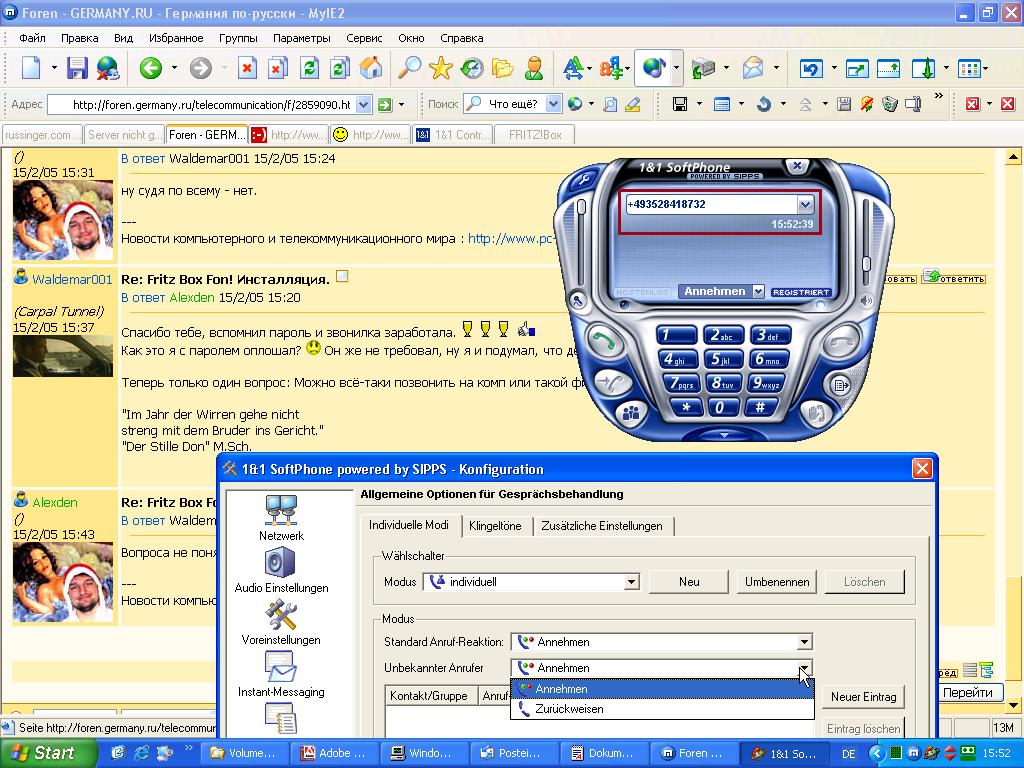Dial keypad key 5 jkl on SoftPhone

pyautogui.click(x=723, y=359)
